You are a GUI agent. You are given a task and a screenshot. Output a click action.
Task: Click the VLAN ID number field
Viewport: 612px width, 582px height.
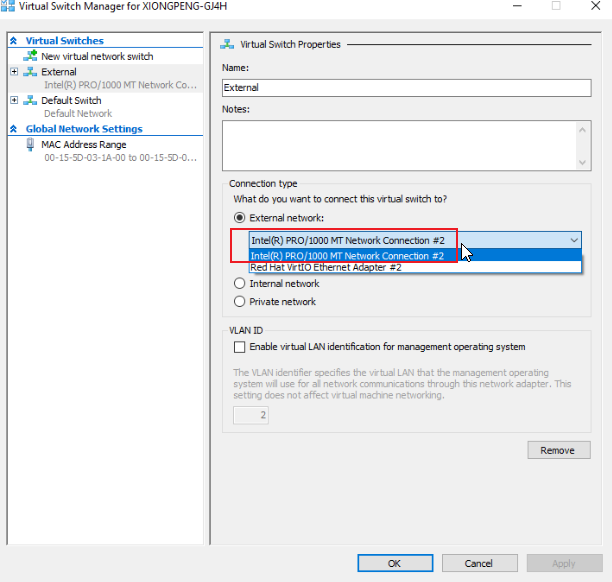point(251,415)
